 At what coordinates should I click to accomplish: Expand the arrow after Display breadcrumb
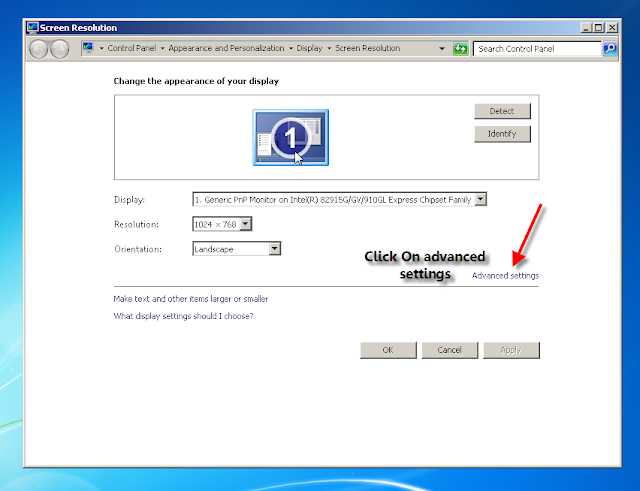[x=329, y=49]
